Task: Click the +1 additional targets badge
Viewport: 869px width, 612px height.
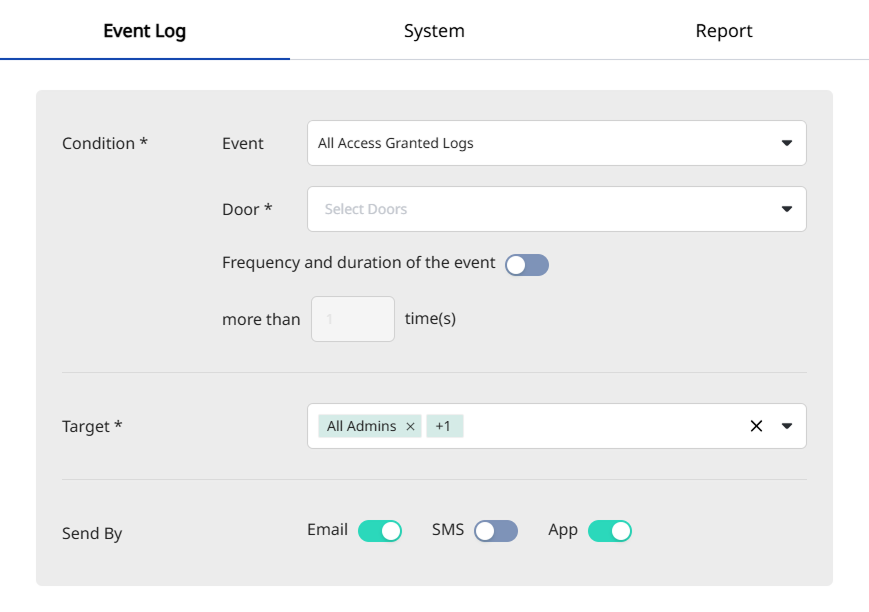Action: point(443,427)
